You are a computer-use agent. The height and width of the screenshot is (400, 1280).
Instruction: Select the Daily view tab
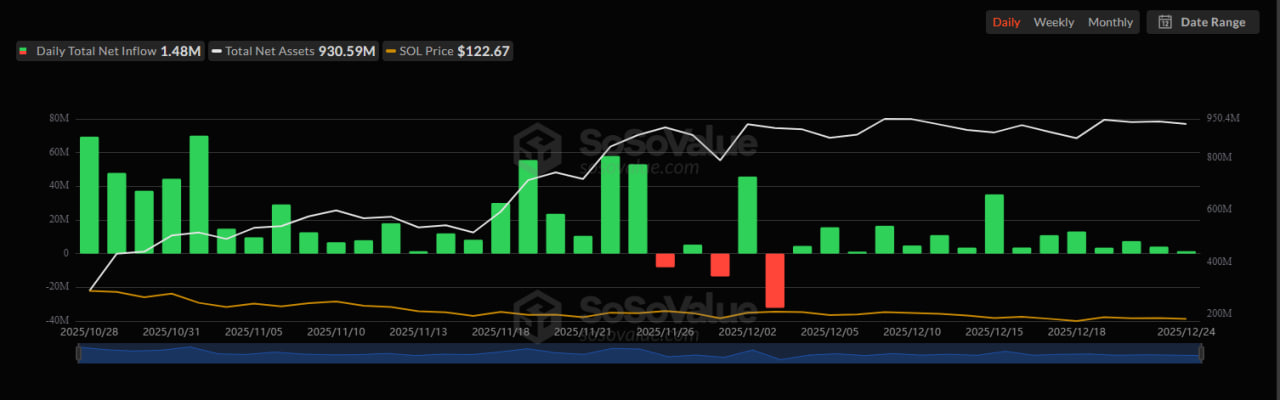[x=1006, y=22]
